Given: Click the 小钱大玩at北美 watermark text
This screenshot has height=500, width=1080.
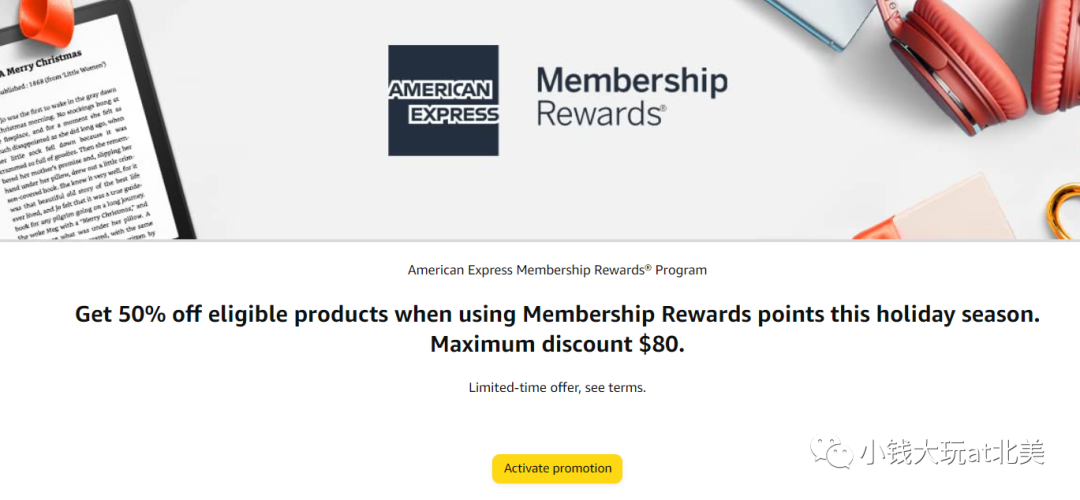Looking at the screenshot, I should click(x=952, y=452).
